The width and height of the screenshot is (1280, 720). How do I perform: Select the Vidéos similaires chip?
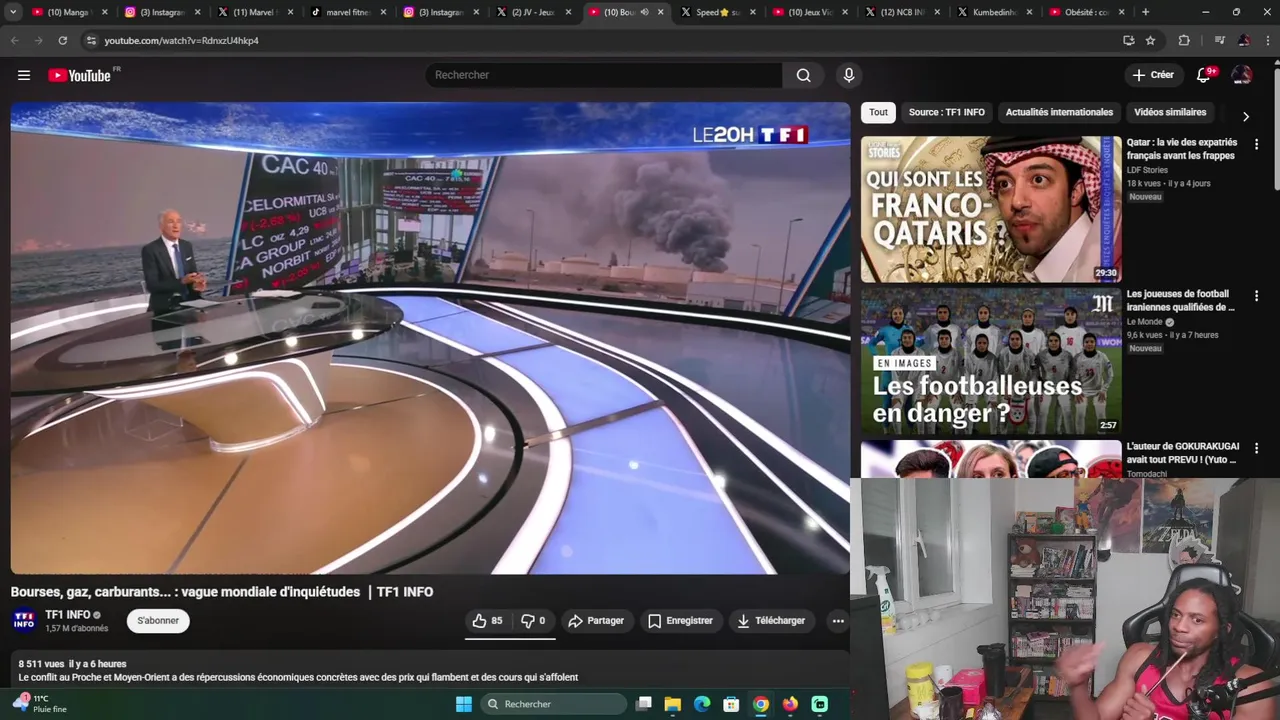pos(1170,112)
